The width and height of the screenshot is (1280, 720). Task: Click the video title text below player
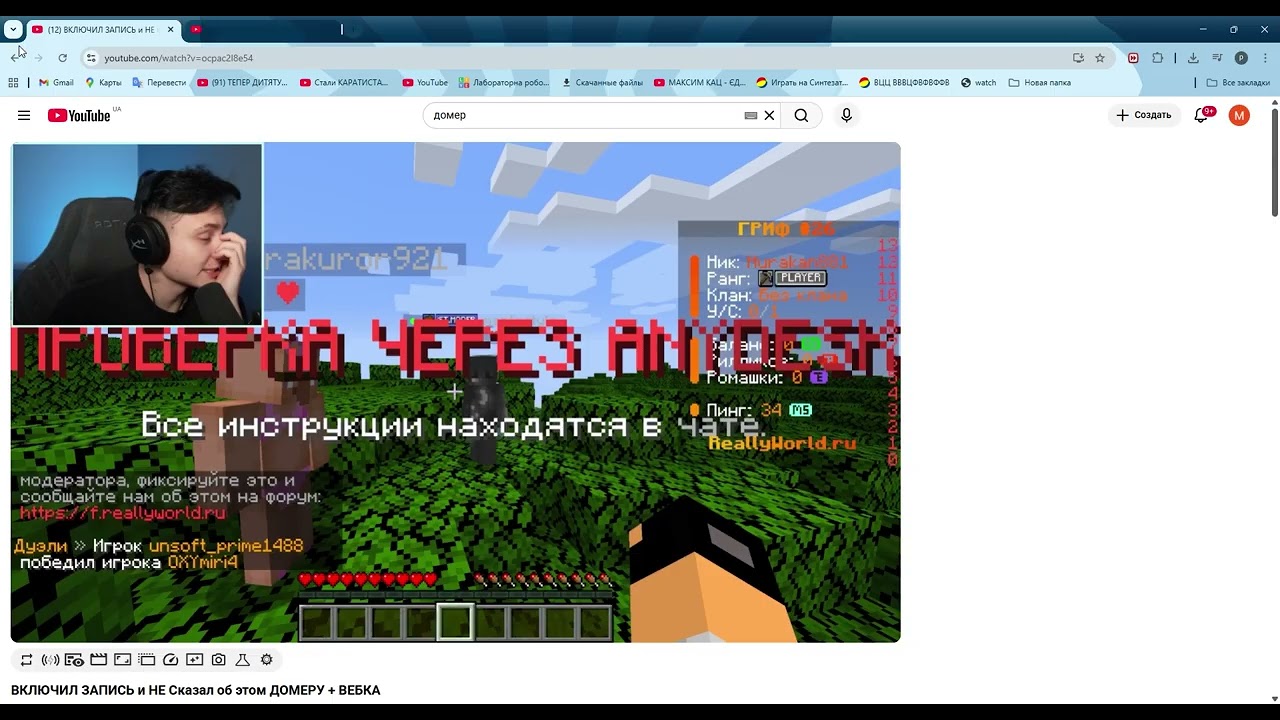[196, 690]
